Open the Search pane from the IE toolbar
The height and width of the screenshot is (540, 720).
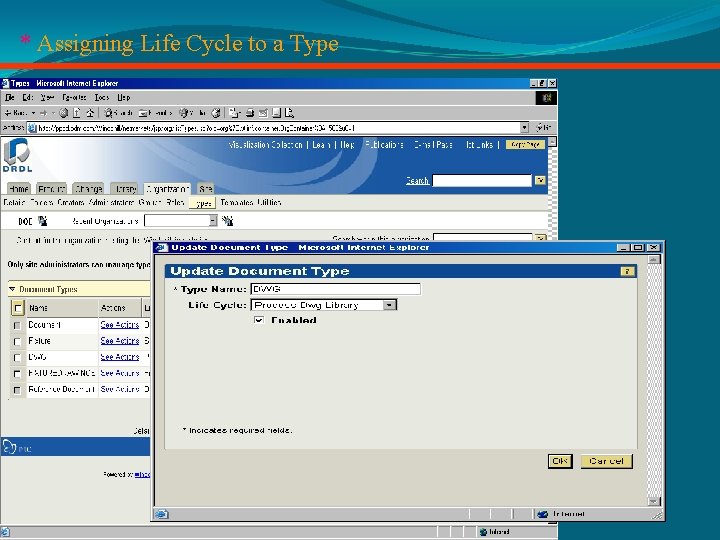pyautogui.click(x=118, y=113)
